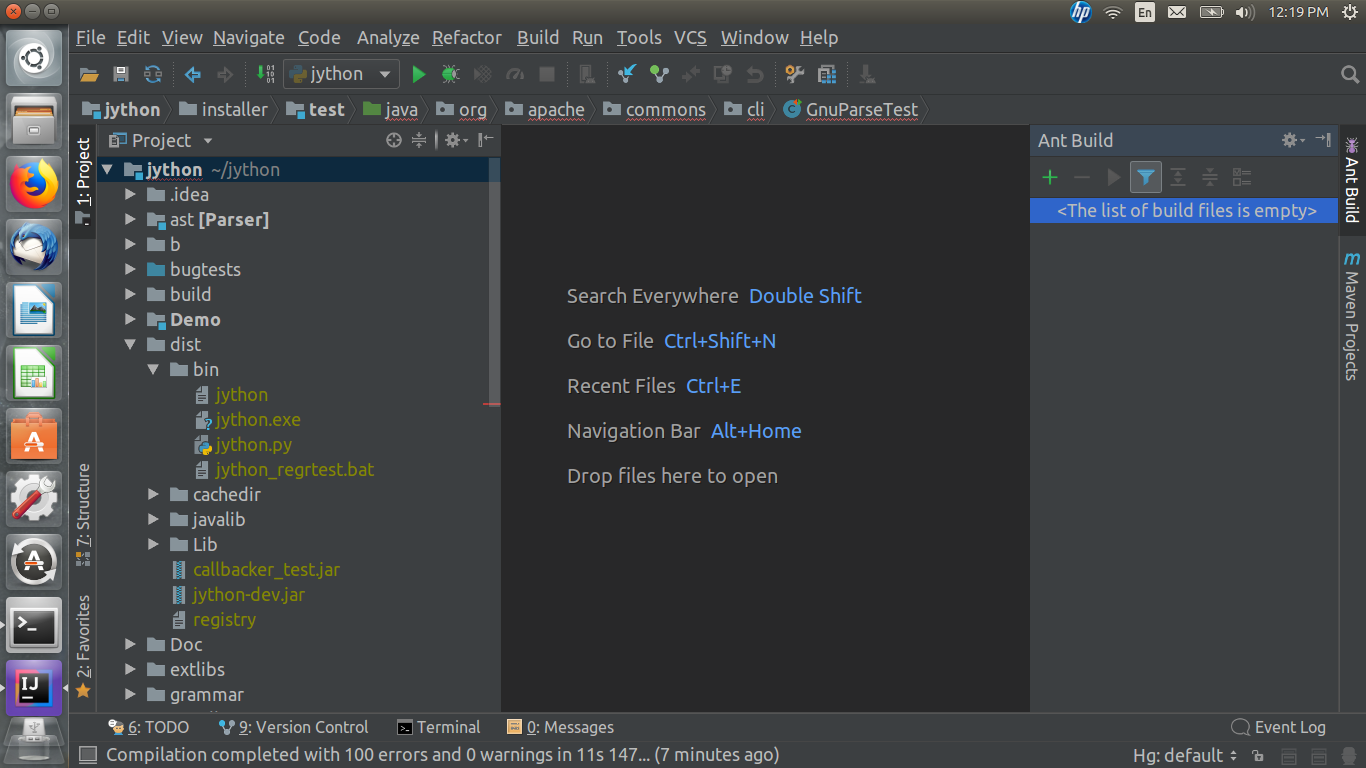
Task: Collapse the bin folder
Action: (x=154, y=370)
